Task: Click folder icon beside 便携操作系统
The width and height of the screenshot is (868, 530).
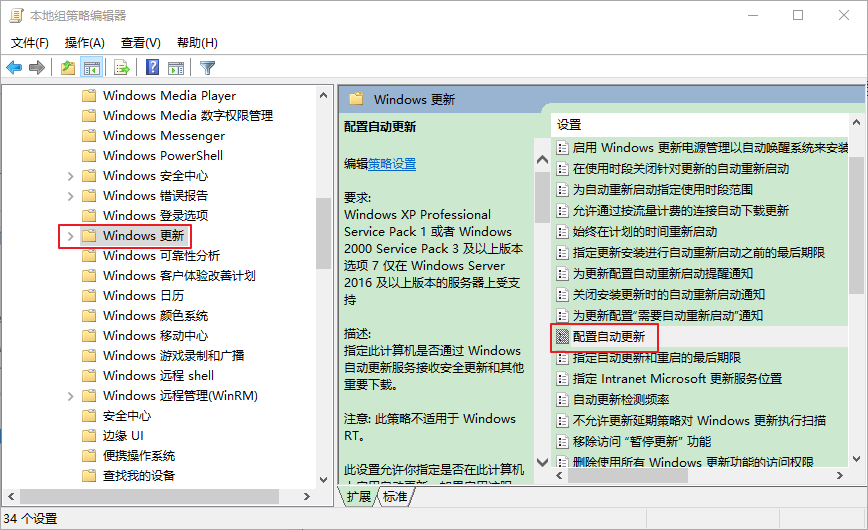Action: 89,456
